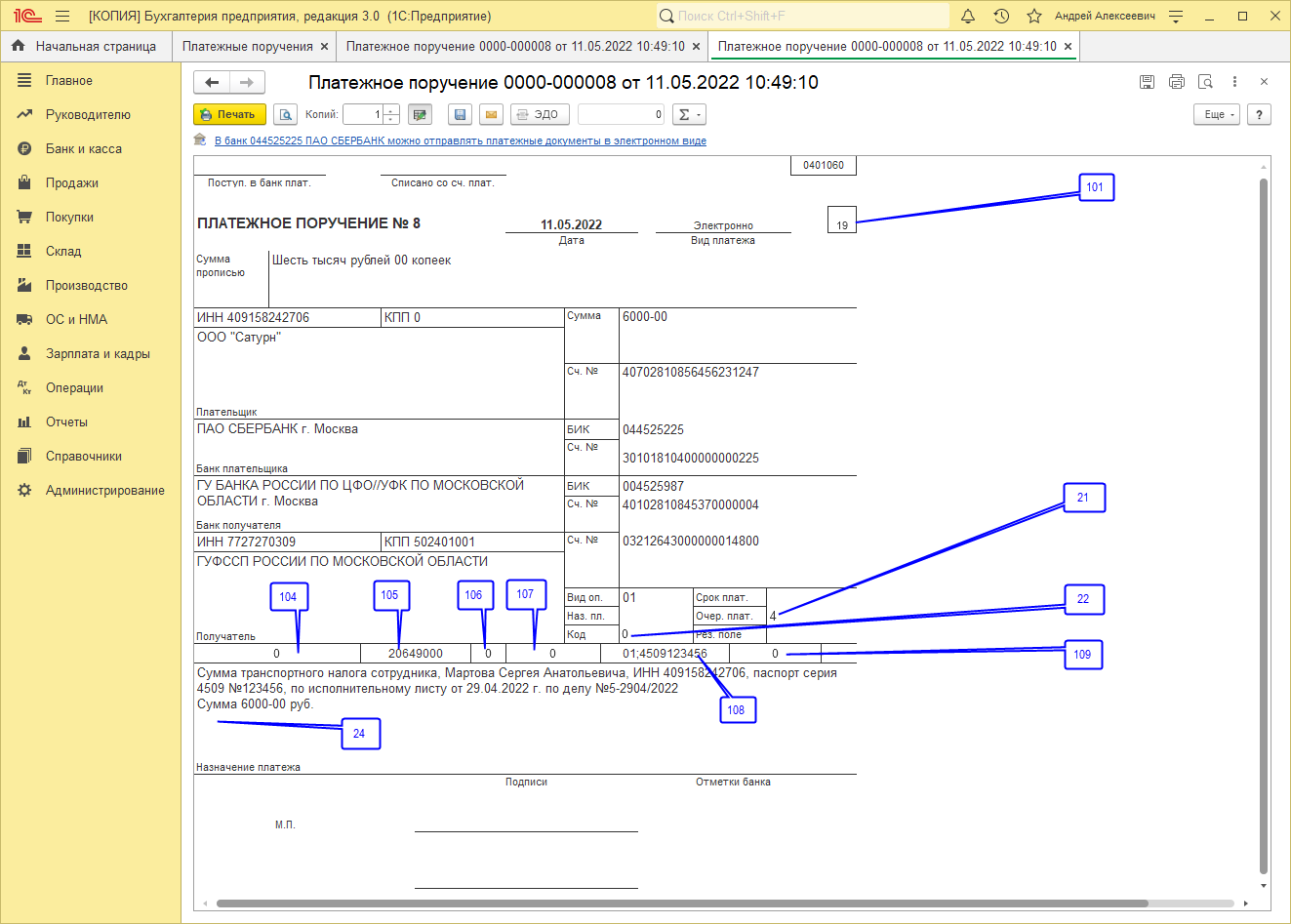Click the document date 11.05.2022

[x=571, y=224]
